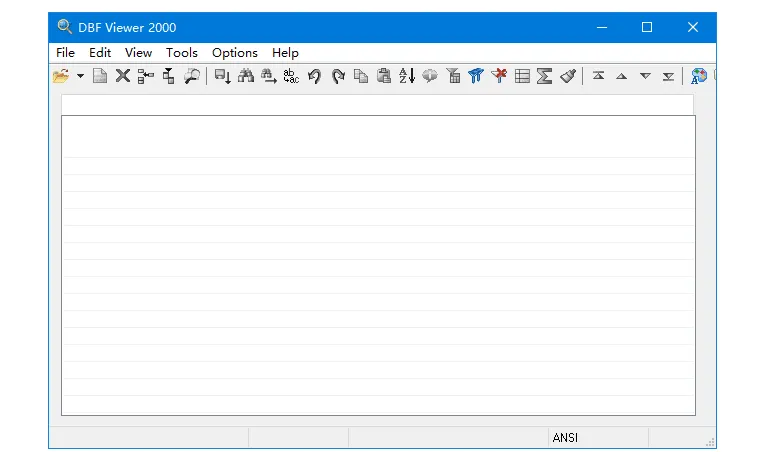Go to previous record up arrow
The width and height of the screenshot is (764, 452).
(x=621, y=76)
